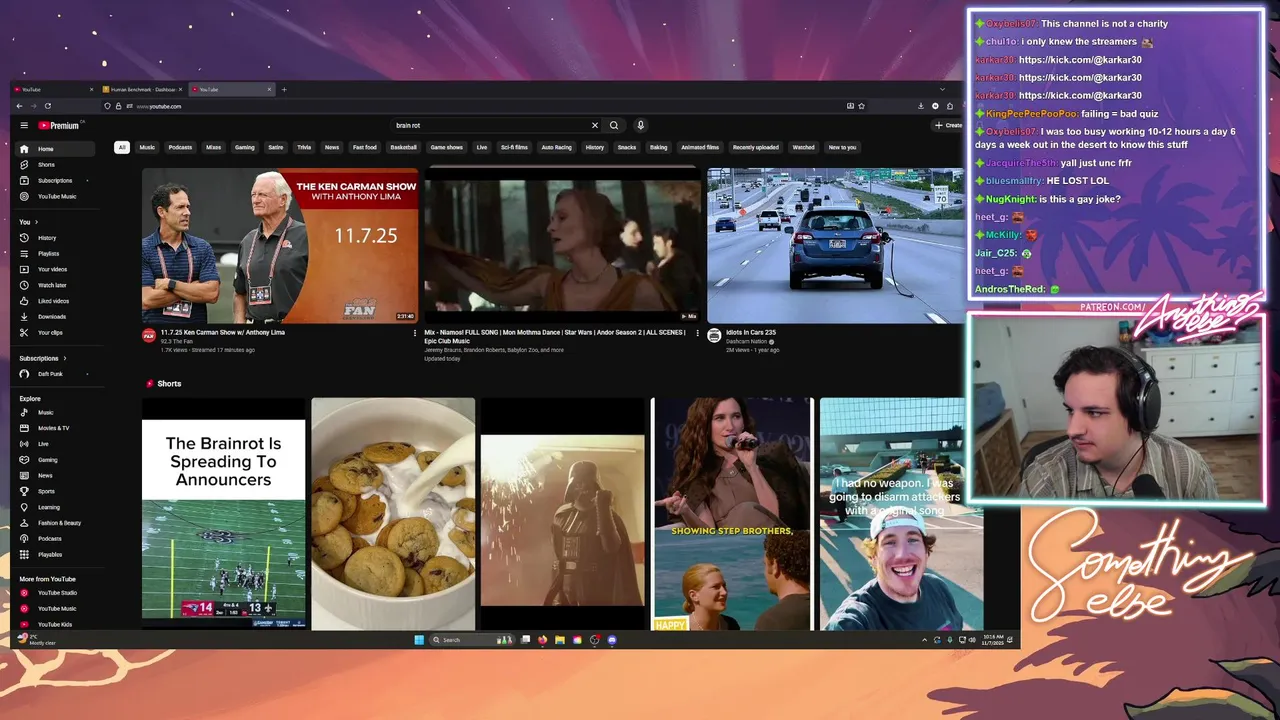
Task: Select the All filter chip
Action: click(x=122, y=147)
